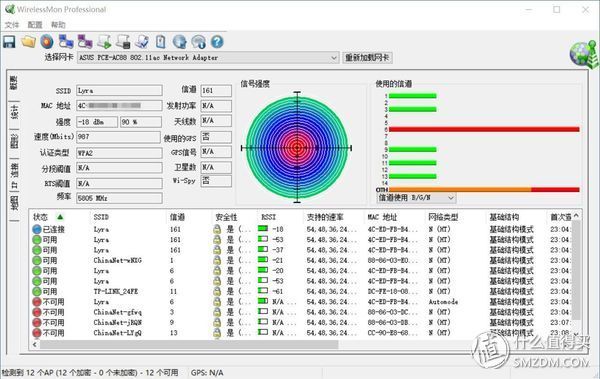Open the 文件 menu
600x379 pixels.
tap(11, 25)
